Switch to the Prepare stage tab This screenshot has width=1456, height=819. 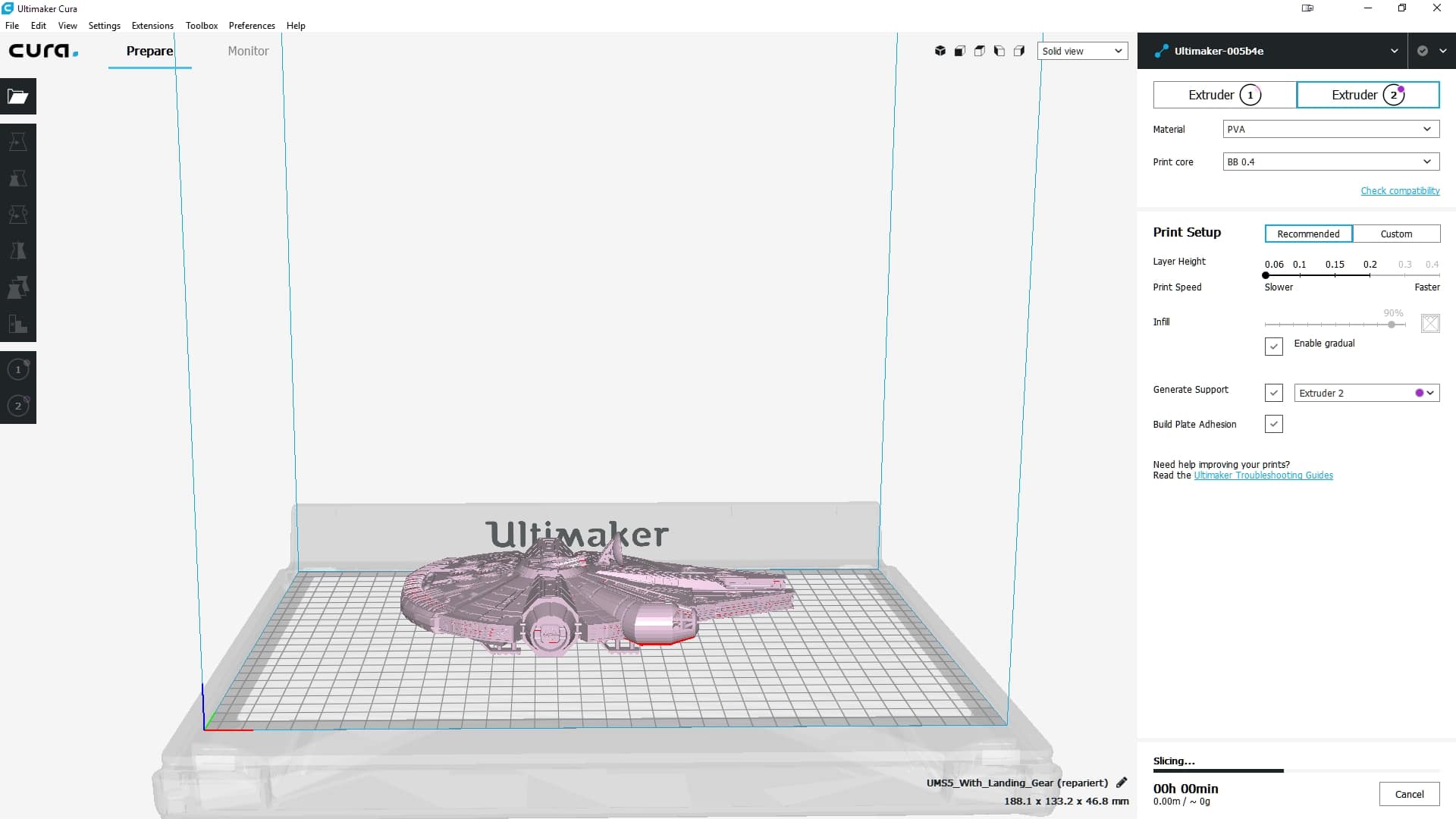pyautogui.click(x=149, y=51)
